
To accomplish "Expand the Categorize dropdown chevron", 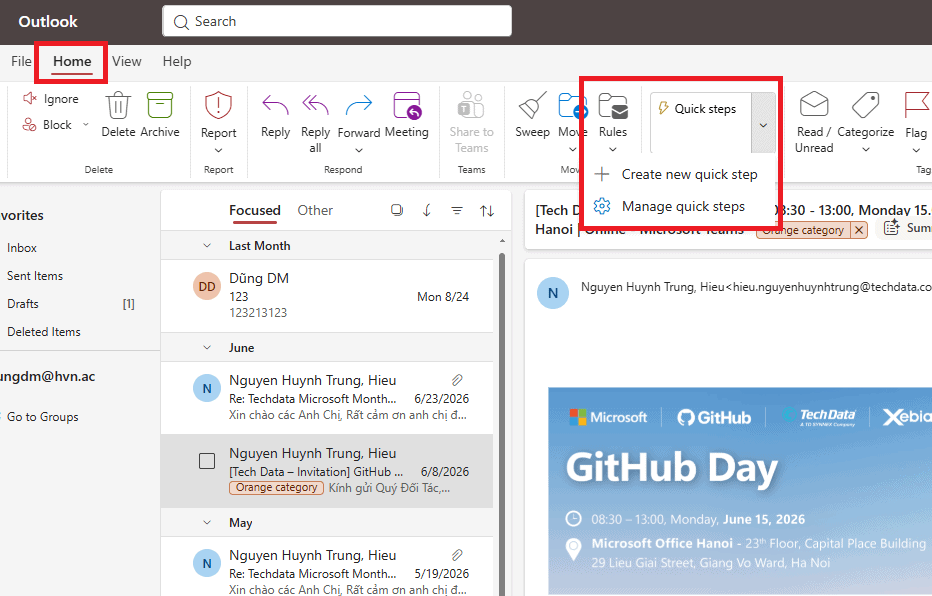I will [x=865, y=149].
